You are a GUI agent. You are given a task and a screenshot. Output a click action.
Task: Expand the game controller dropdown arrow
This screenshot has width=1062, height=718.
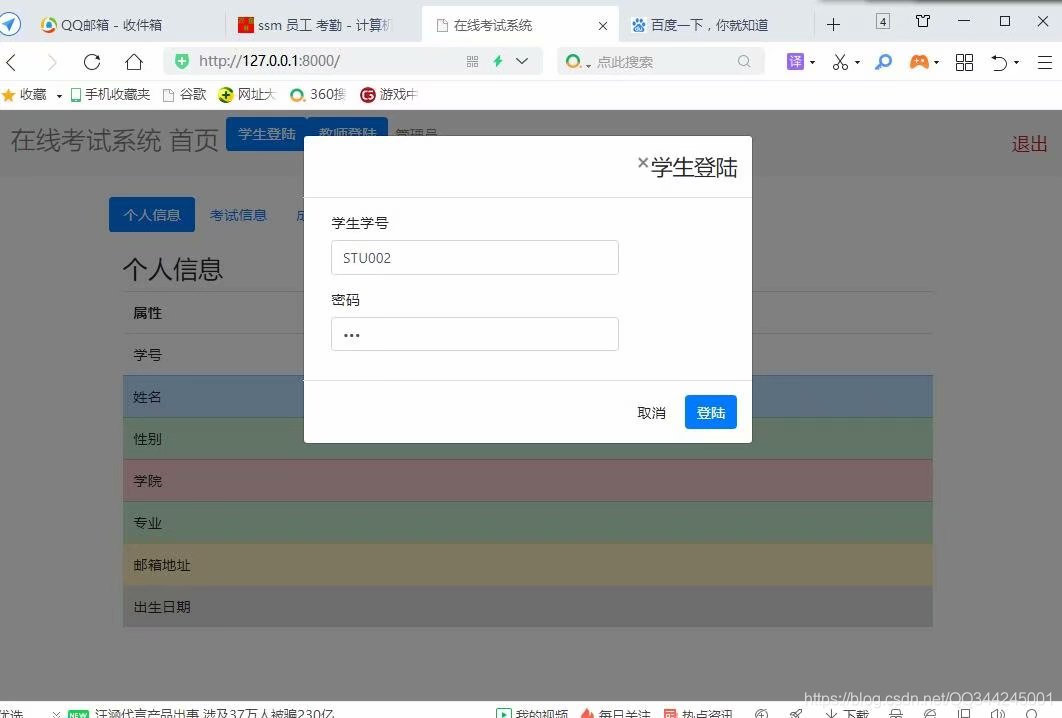point(937,62)
